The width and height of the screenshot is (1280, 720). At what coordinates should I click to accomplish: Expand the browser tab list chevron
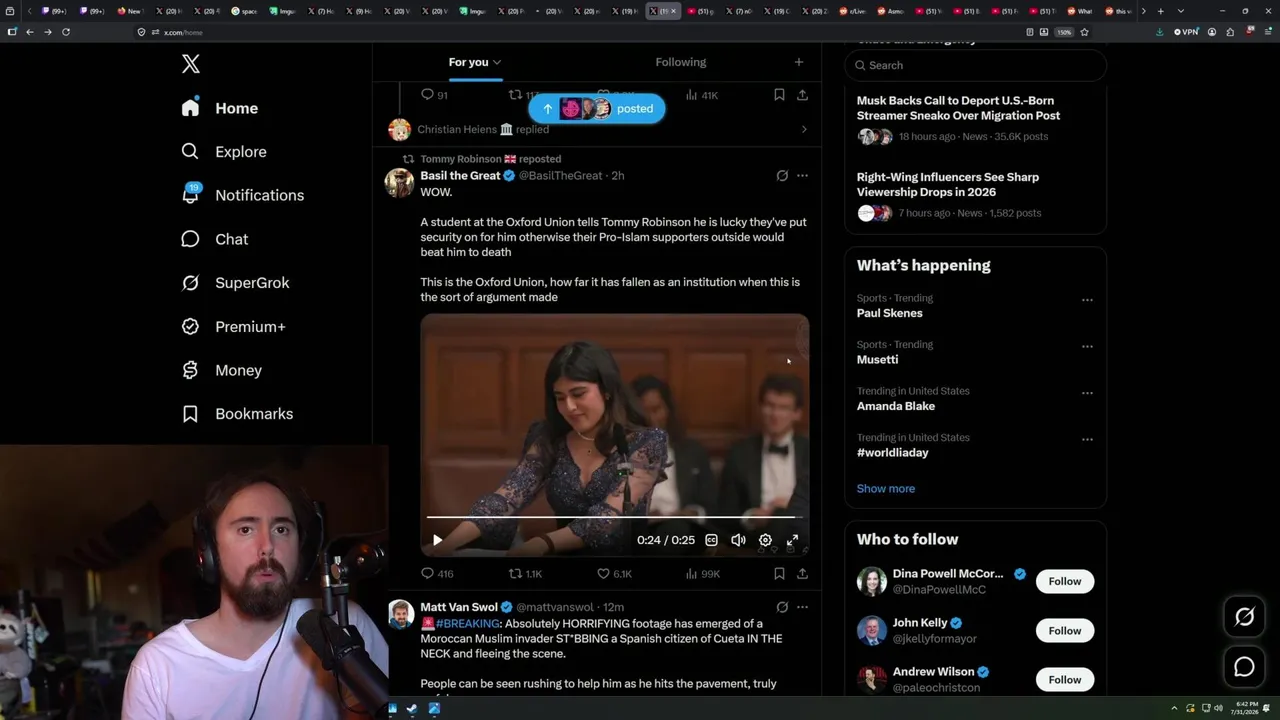click(1180, 11)
